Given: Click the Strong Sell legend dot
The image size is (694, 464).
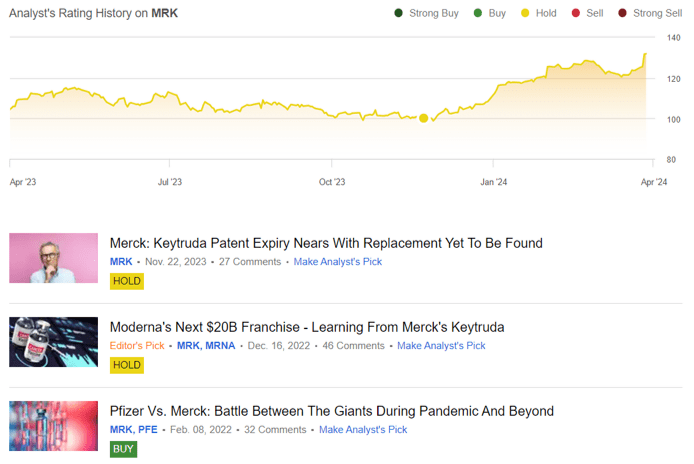Looking at the screenshot, I should (x=622, y=13).
